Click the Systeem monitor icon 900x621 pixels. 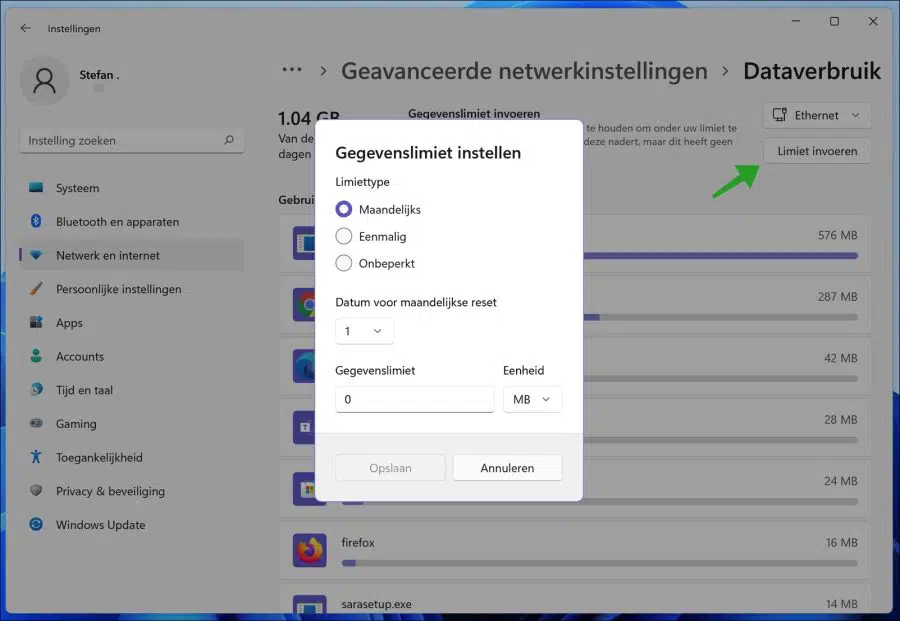point(36,187)
